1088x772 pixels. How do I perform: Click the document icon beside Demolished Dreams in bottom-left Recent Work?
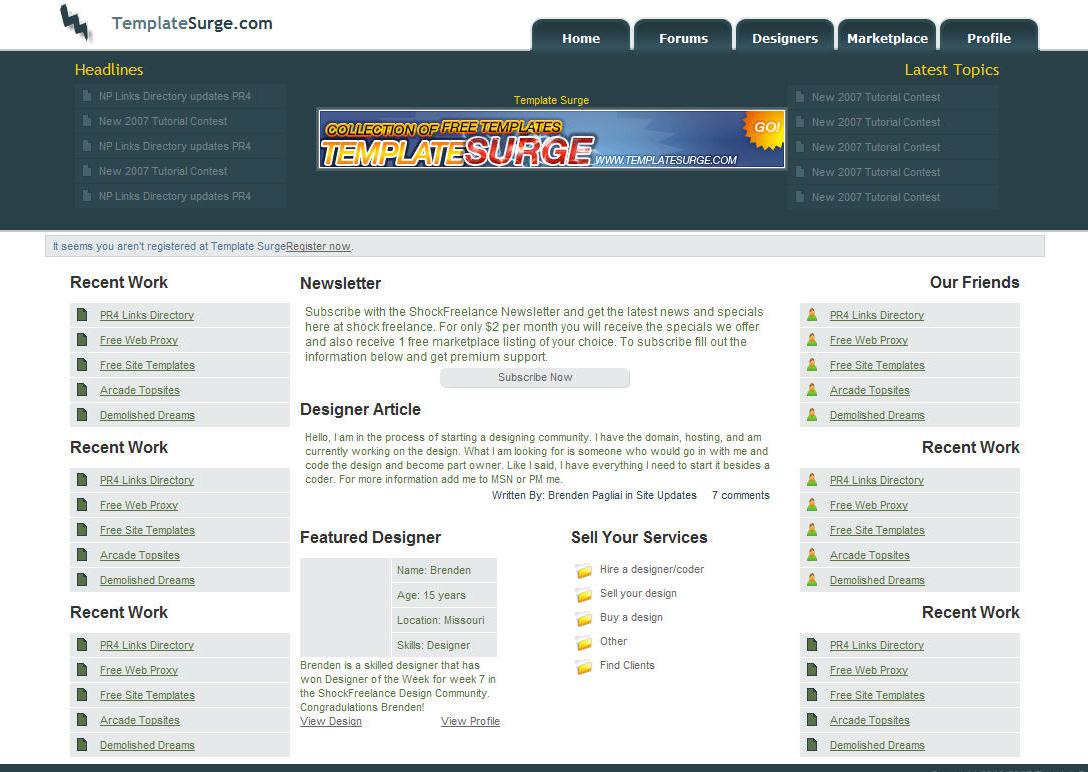(82, 745)
